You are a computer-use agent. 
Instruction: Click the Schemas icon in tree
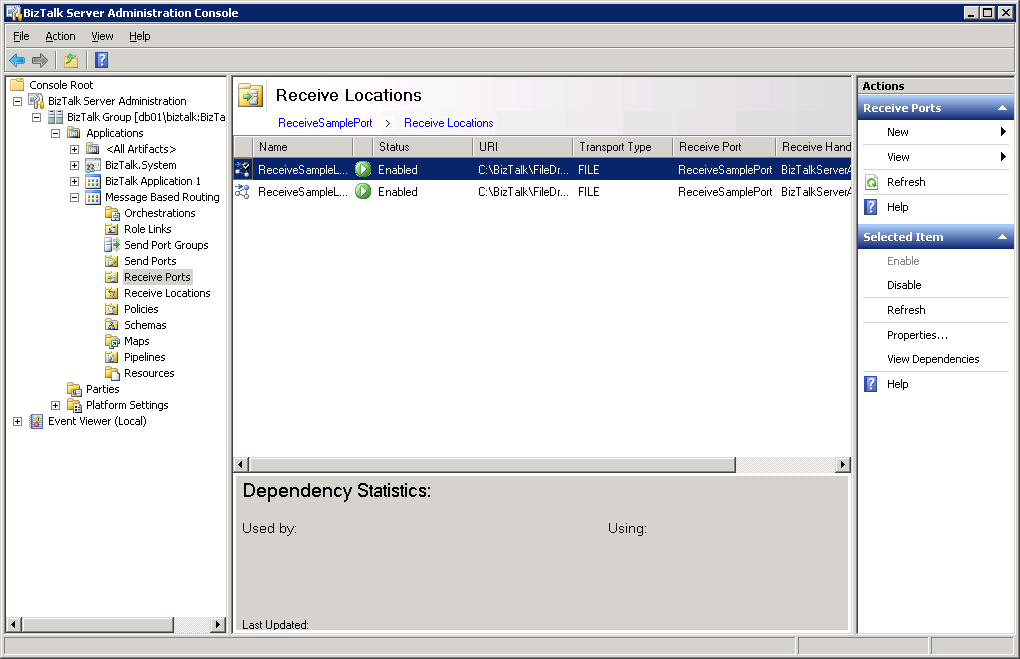[x=112, y=325]
